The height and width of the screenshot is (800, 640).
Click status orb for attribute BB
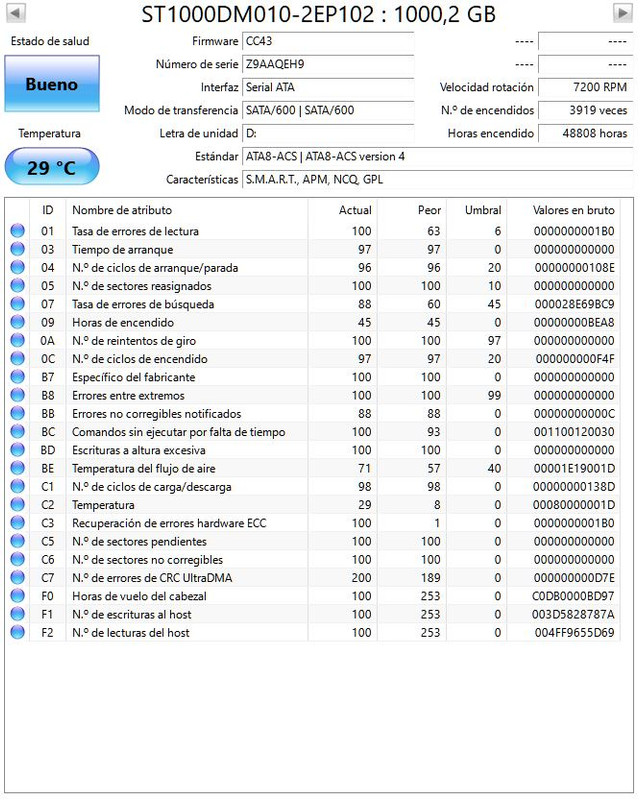tap(17, 413)
